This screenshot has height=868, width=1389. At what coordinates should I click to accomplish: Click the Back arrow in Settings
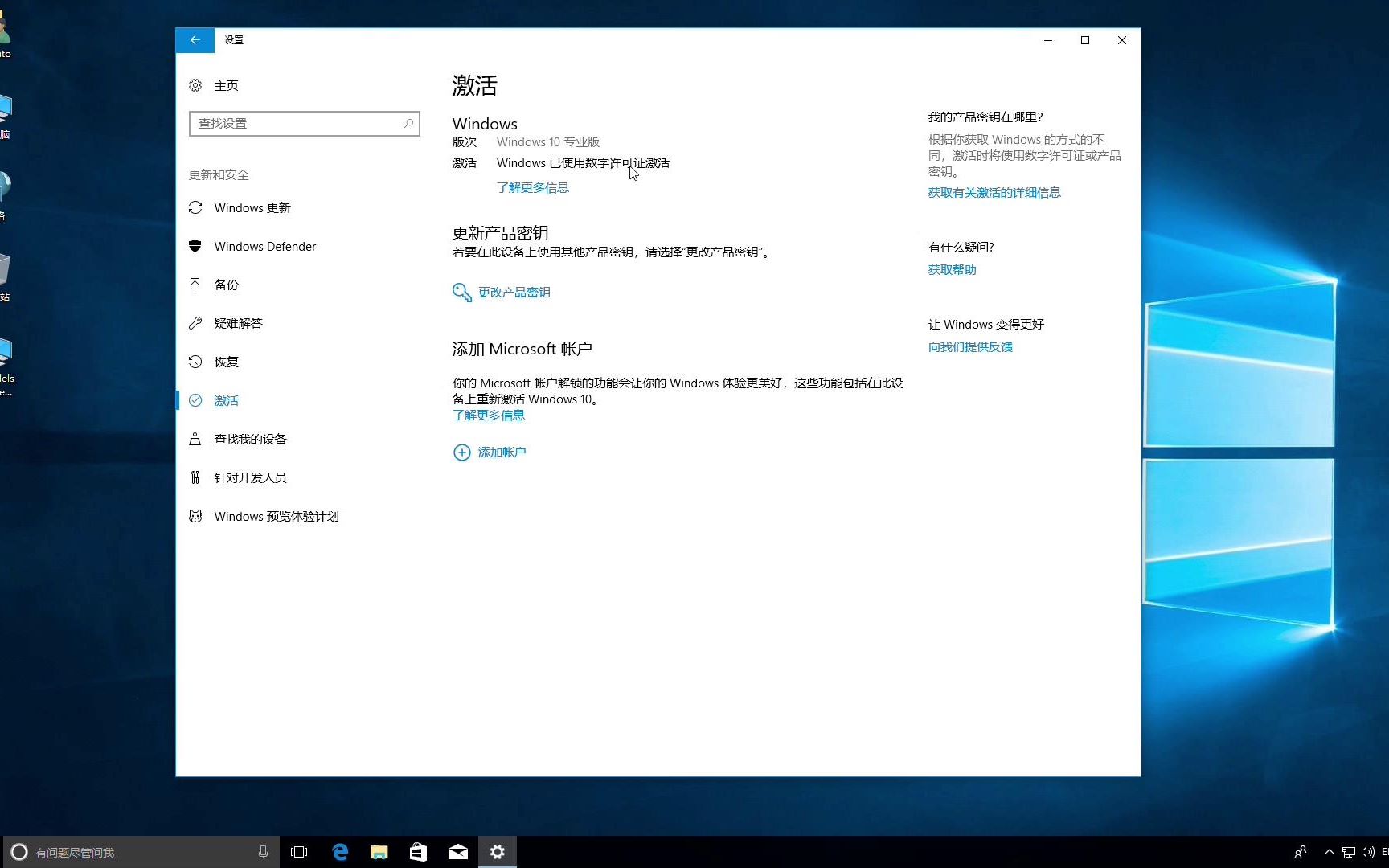(195, 39)
